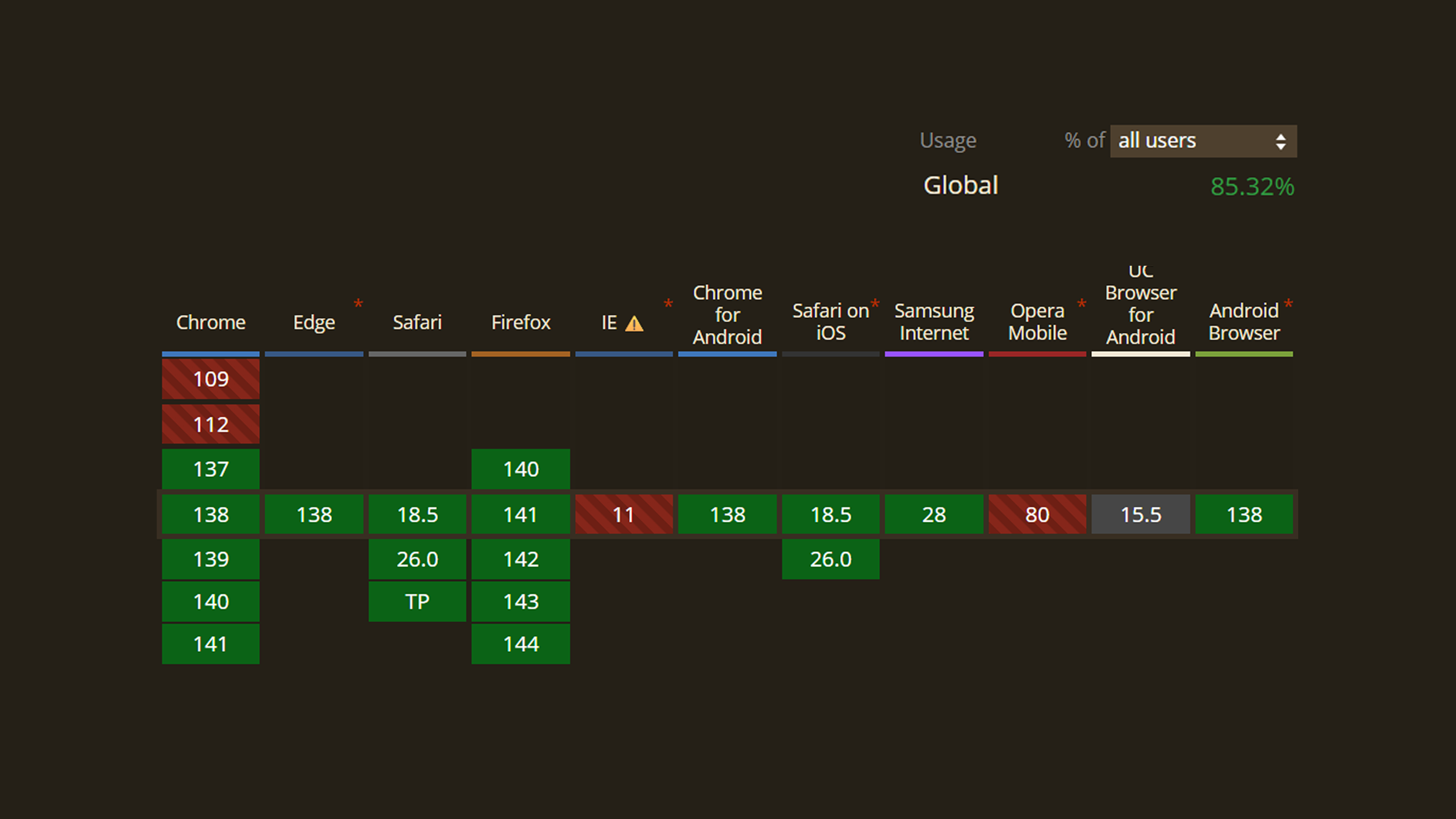Click the Samsung Internet column header
The width and height of the screenshot is (1456, 819).
(x=934, y=322)
